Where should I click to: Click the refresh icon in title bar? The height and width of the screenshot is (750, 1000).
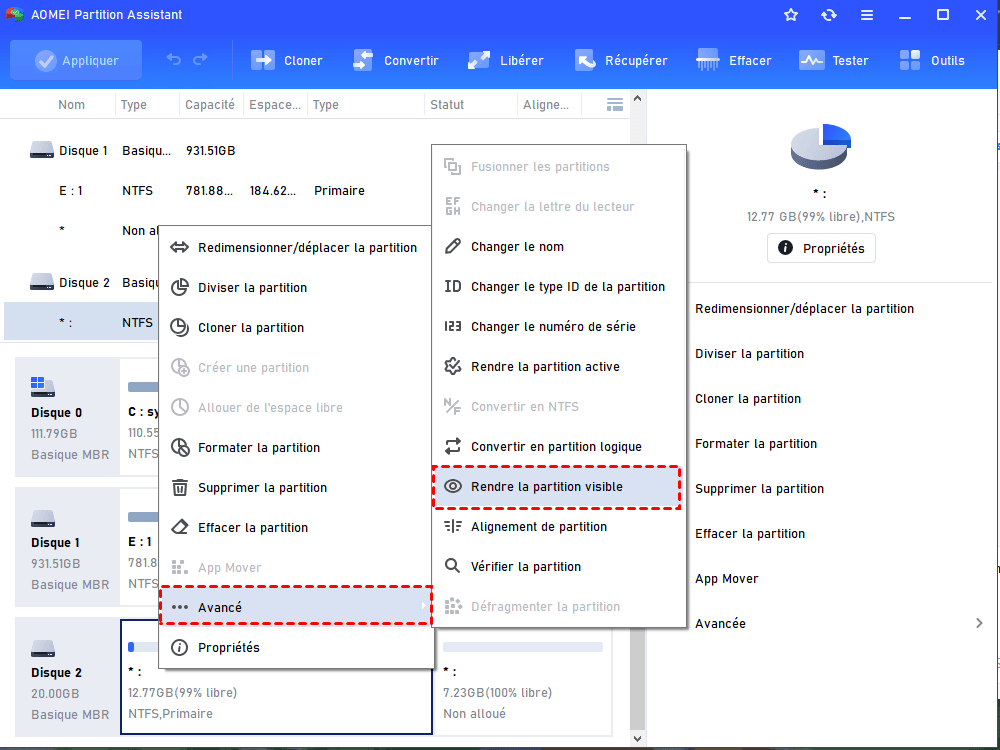point(828,15)
